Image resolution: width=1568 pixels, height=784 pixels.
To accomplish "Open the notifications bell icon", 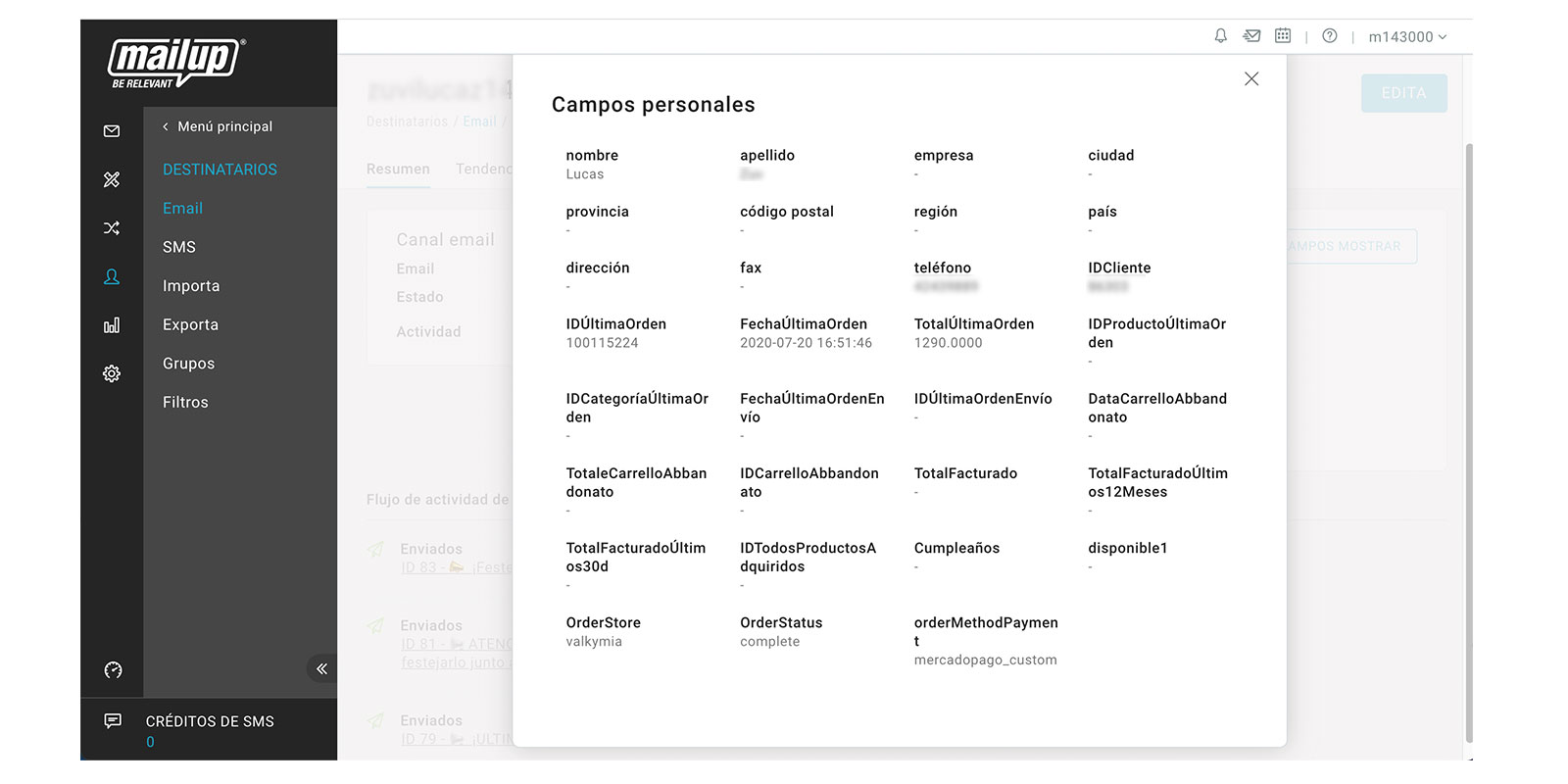I will pos(1220,36).
